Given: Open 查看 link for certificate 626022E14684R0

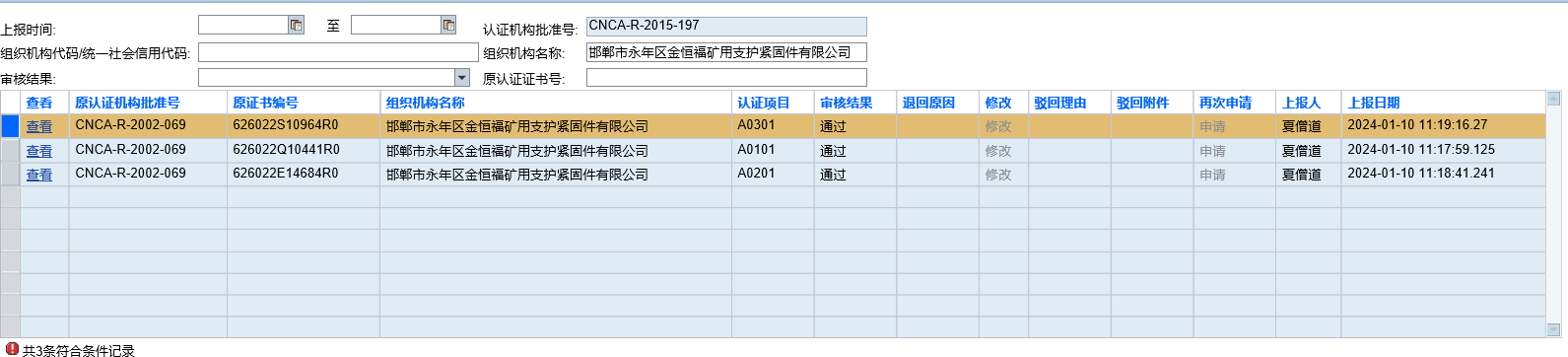Looking at the screenshot, I should point(39,175).
